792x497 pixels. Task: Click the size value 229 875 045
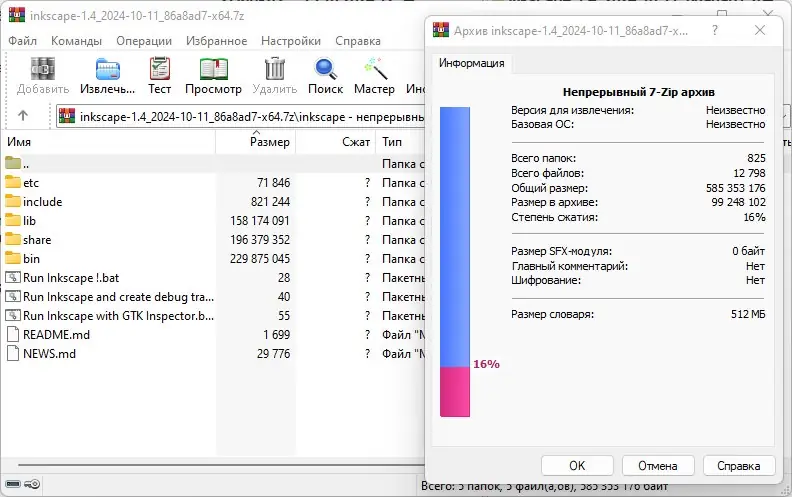tap(260, 259)
